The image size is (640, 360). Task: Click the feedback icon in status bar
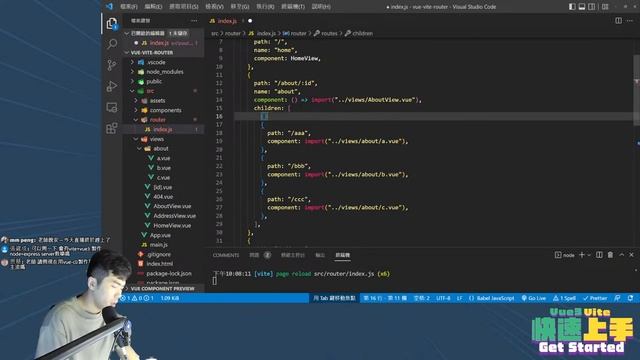[x=617, y=298]
